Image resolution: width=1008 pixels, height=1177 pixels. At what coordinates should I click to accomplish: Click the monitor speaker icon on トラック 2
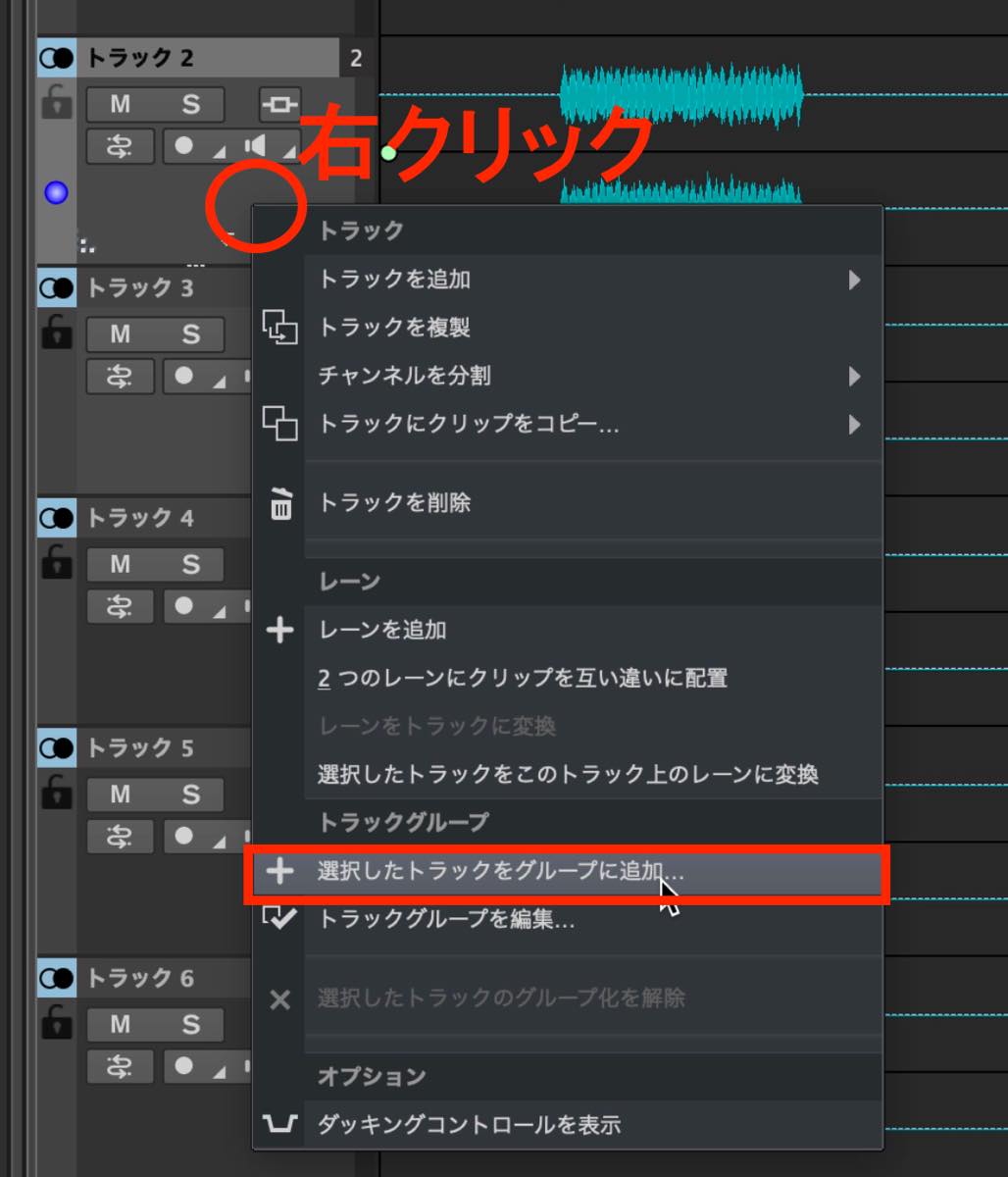click(x=256, y=146)
